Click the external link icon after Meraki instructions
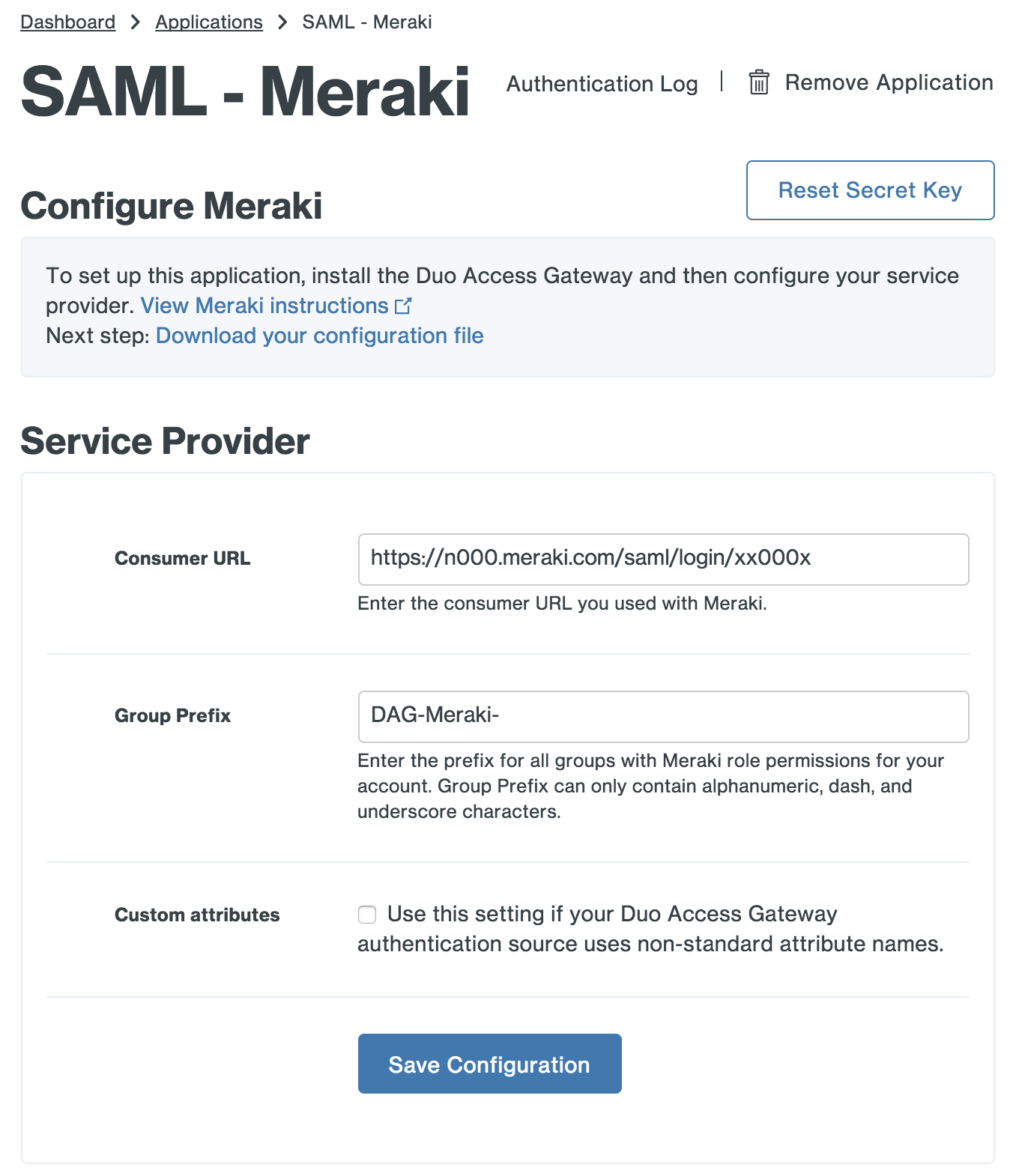1013x1176 pixels. [x=403, y=306]
